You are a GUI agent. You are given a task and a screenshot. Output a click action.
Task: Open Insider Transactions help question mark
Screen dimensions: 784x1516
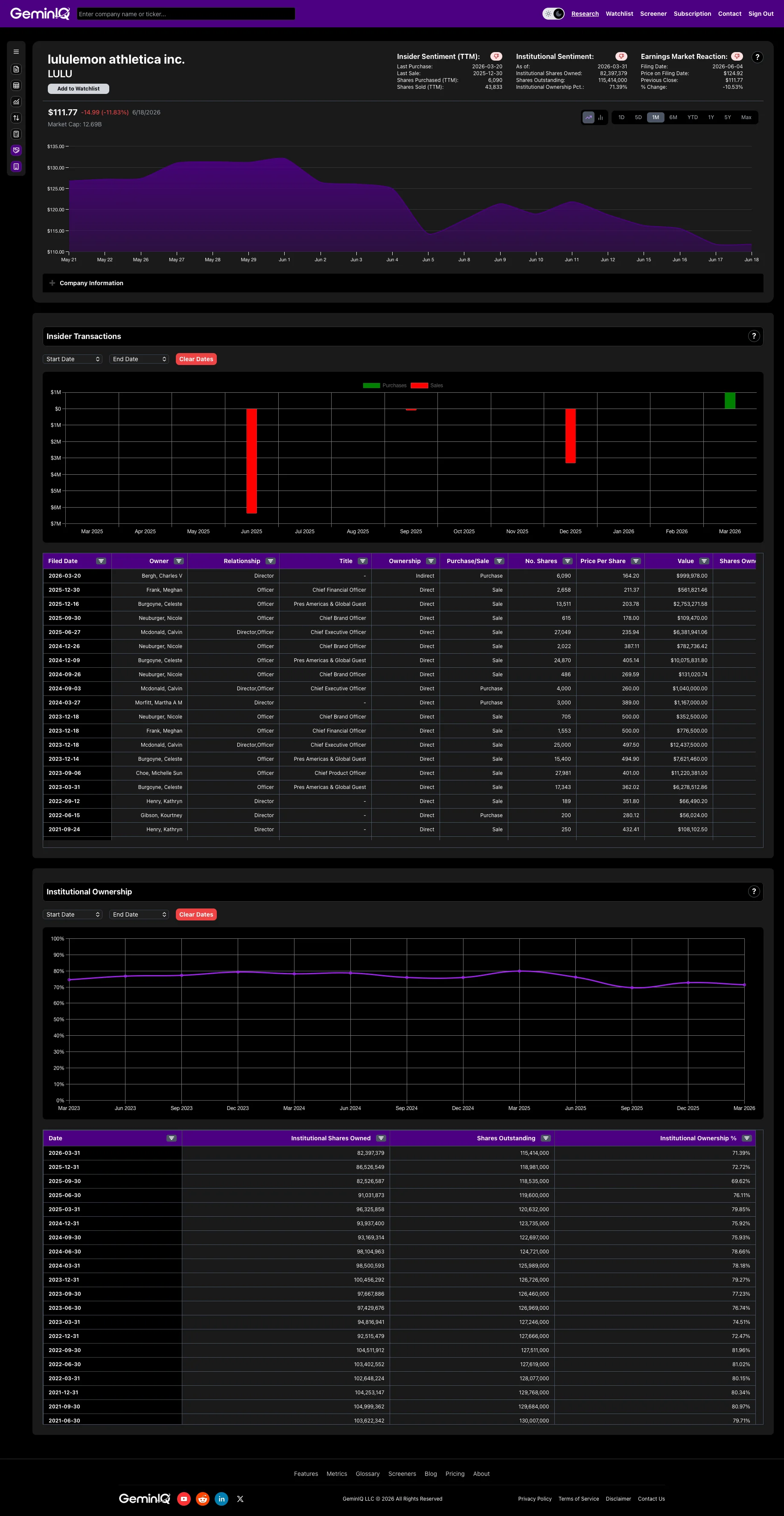click(x=754, y=336)
